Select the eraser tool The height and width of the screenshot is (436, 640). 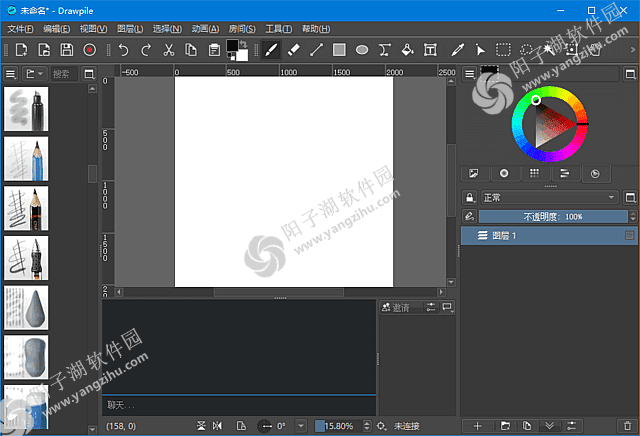click(294, 50)
